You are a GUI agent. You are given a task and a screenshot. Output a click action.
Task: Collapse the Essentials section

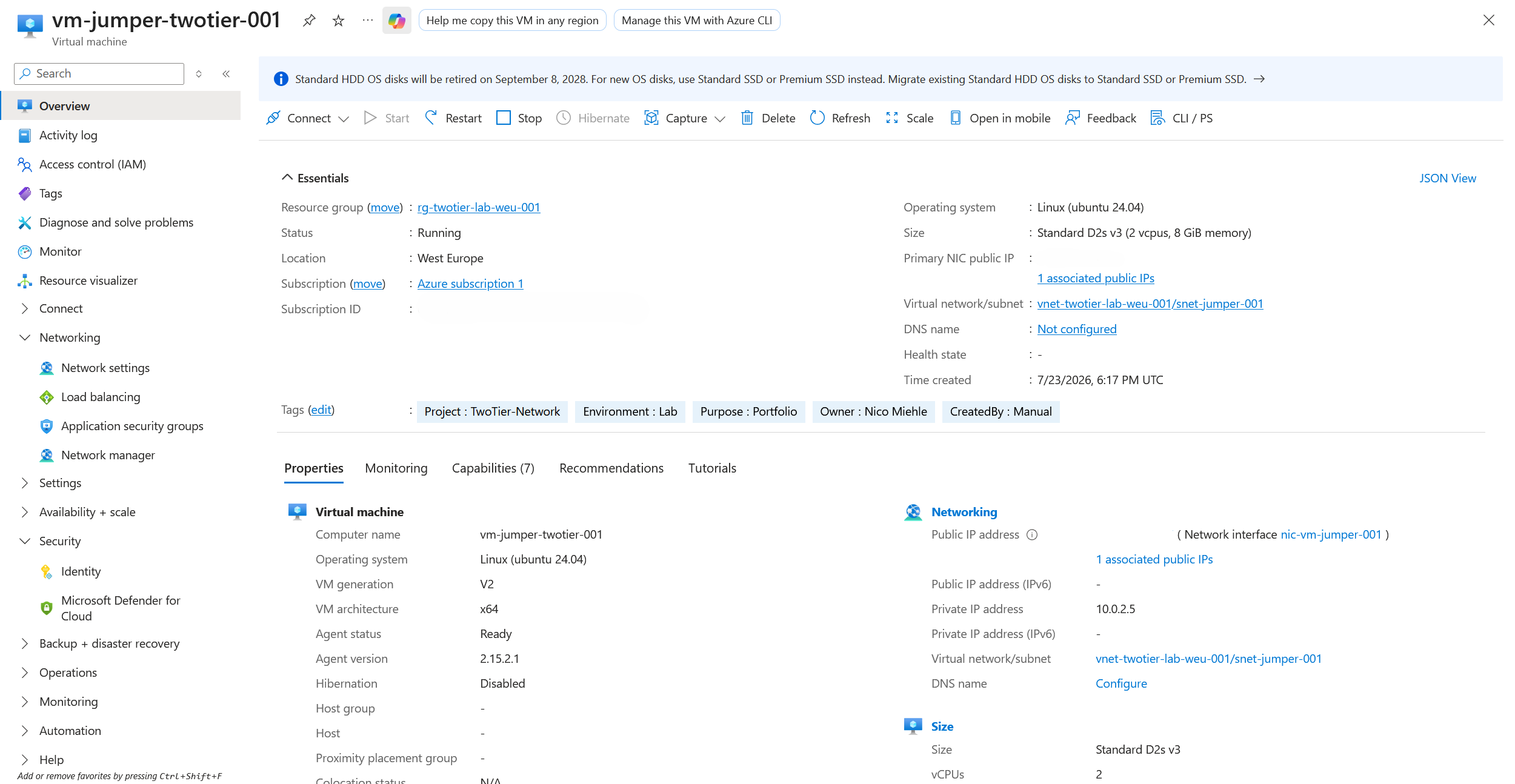tap(287, 178)
